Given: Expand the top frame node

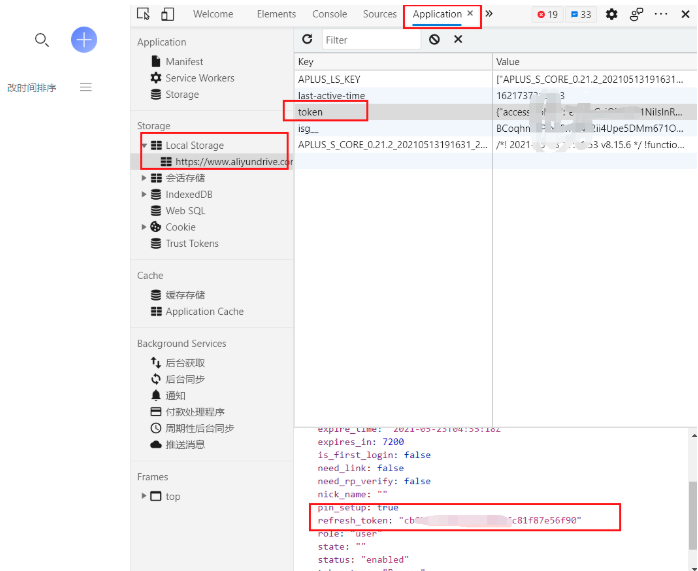Looking at the screenshot, I should click(x=144, y=496).
